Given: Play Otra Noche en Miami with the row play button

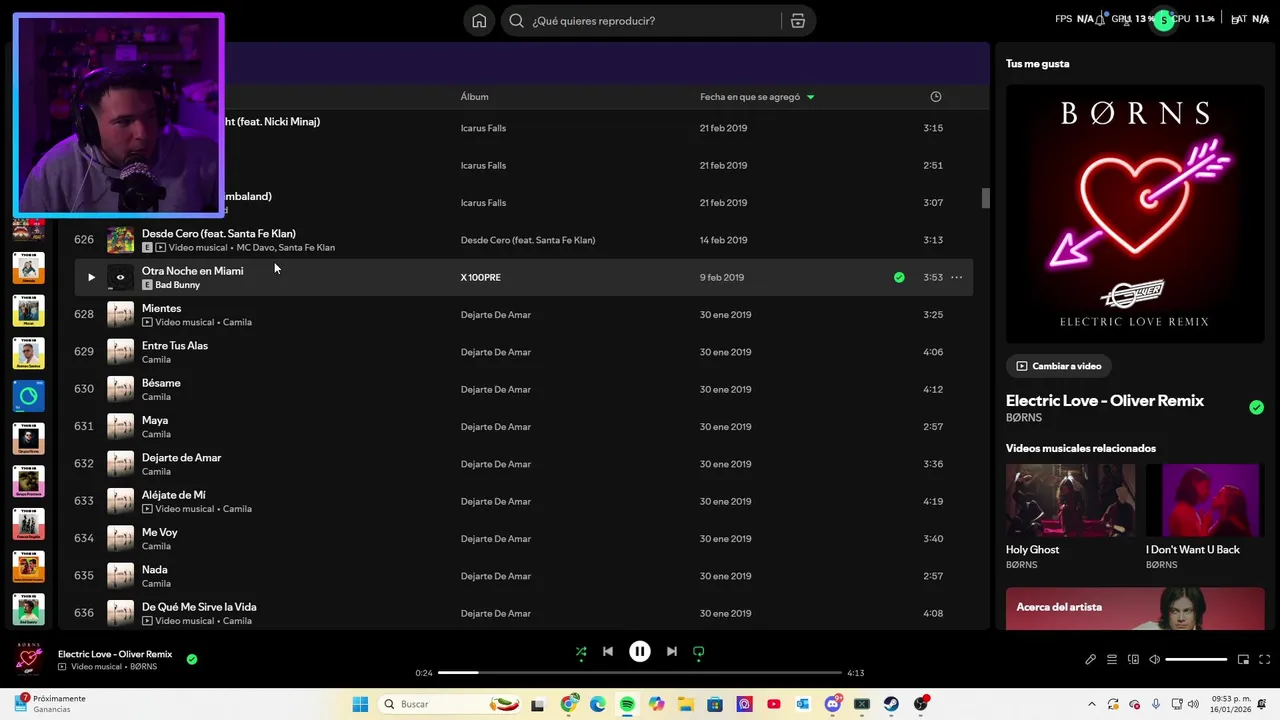Looking at the screenshot, I should tap(91, 278).
